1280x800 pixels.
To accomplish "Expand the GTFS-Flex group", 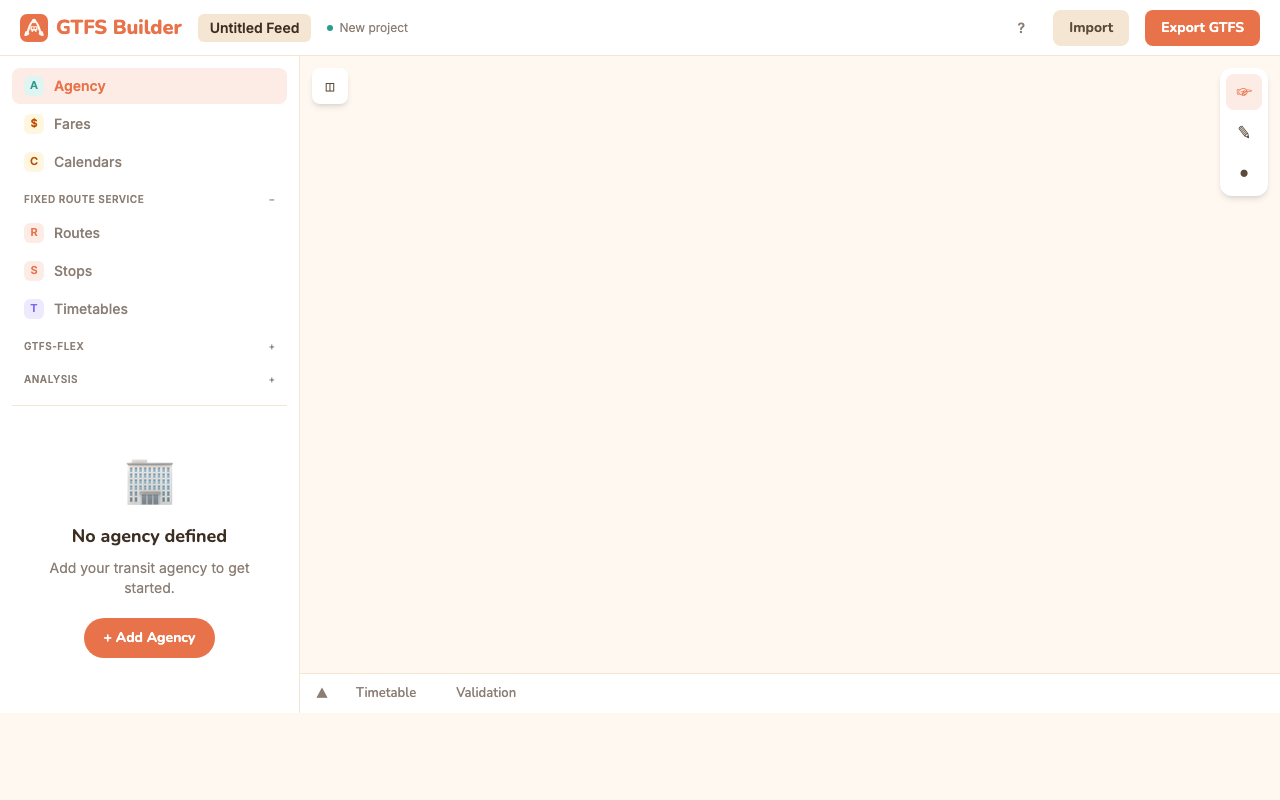I will (271, 347).
